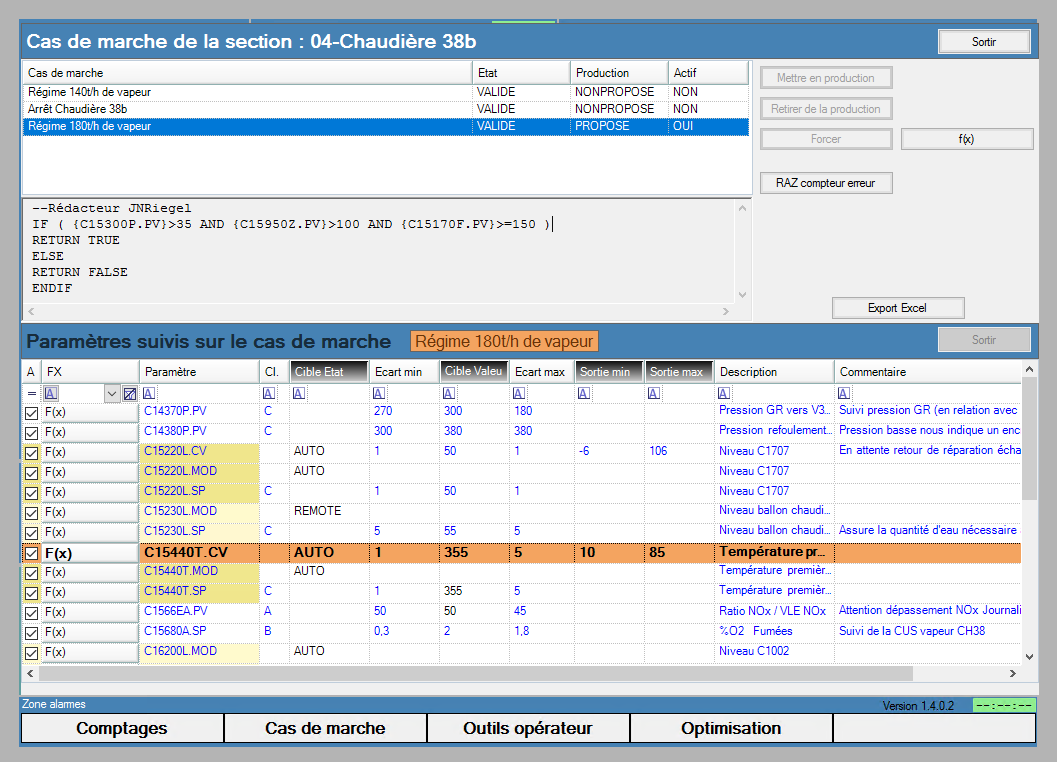Click the parameters grid vertical scroll down arrow
Image resolution: width=1057 pixels, height=762 pixels.
pos(1029,657)
